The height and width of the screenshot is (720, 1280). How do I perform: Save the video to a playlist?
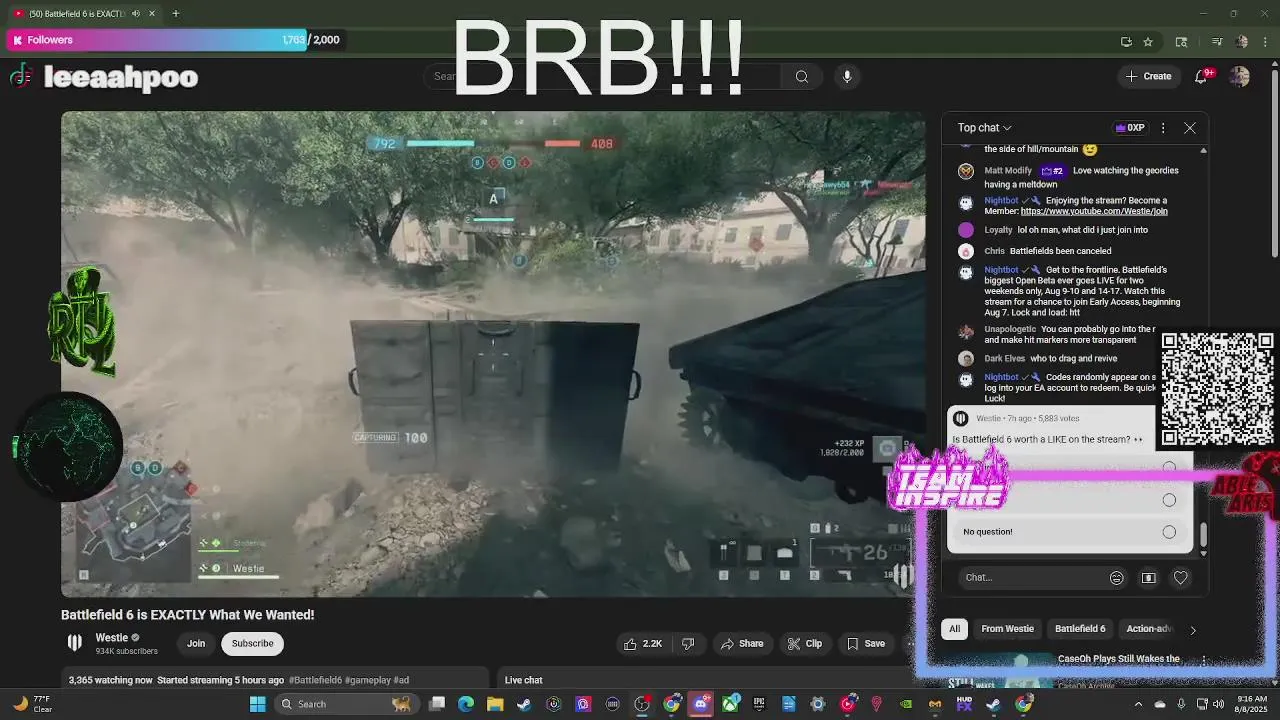pyautogui.click(x=866, y=644)
